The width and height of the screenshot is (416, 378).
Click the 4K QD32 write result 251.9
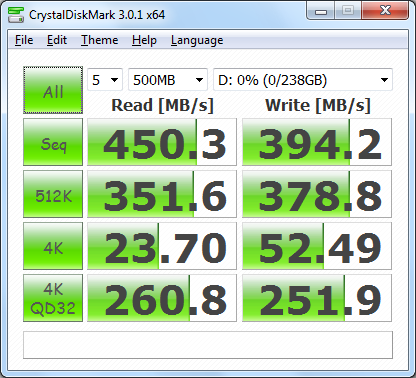click(x=317, y=298)
